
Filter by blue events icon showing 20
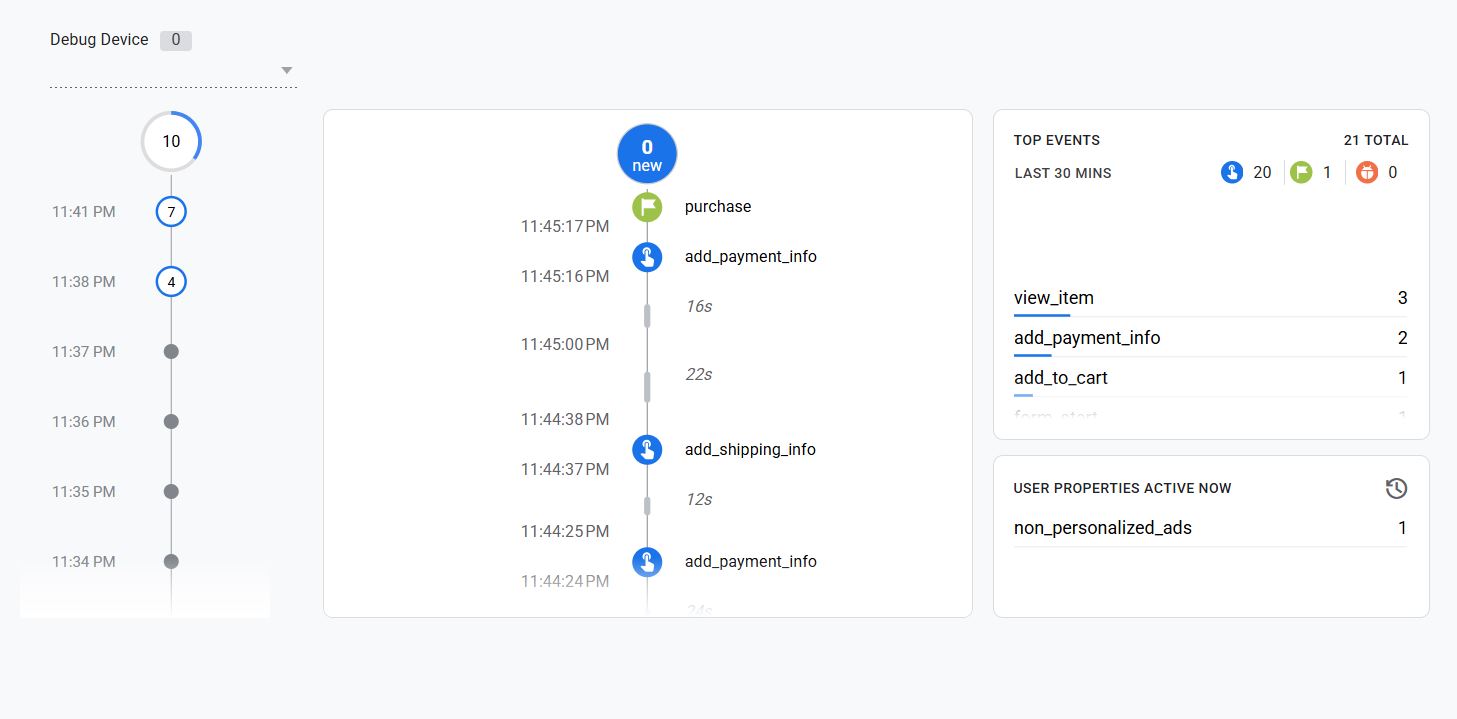coord(1232,173)
